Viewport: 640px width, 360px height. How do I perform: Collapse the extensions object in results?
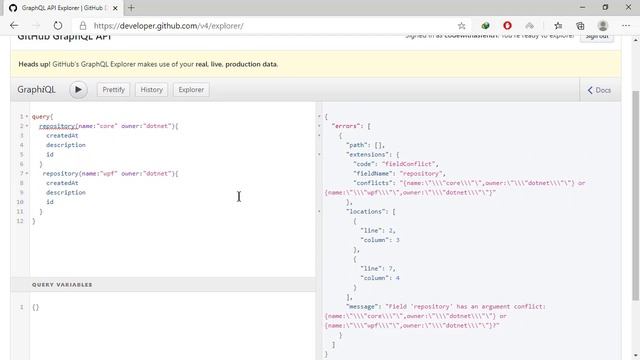click(319, 155)
